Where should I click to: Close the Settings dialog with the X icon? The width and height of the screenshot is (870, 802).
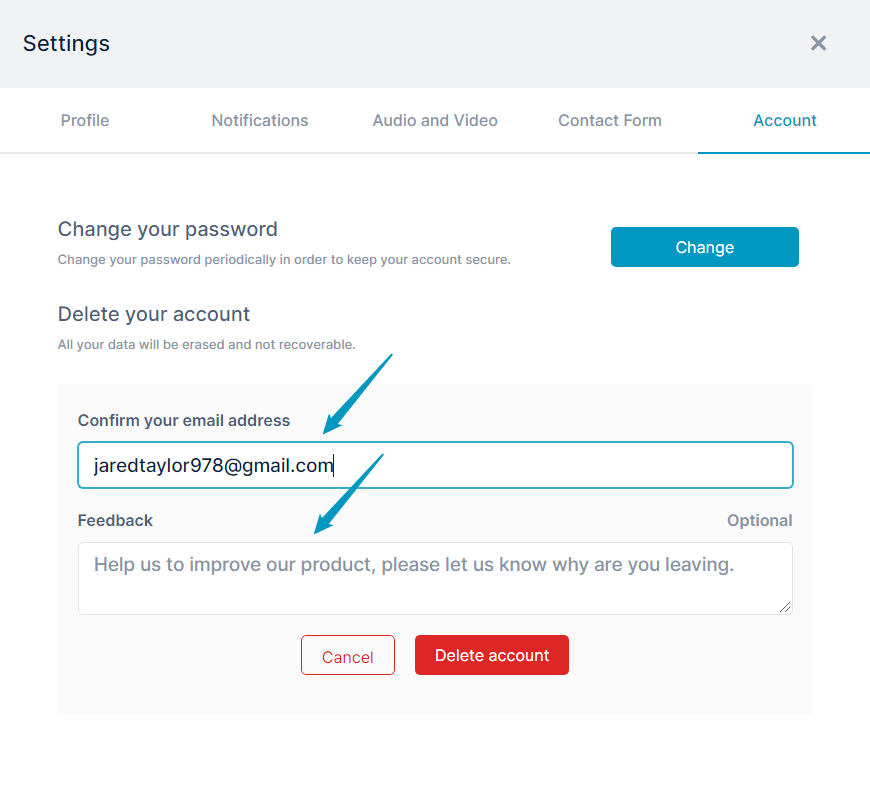818,43
